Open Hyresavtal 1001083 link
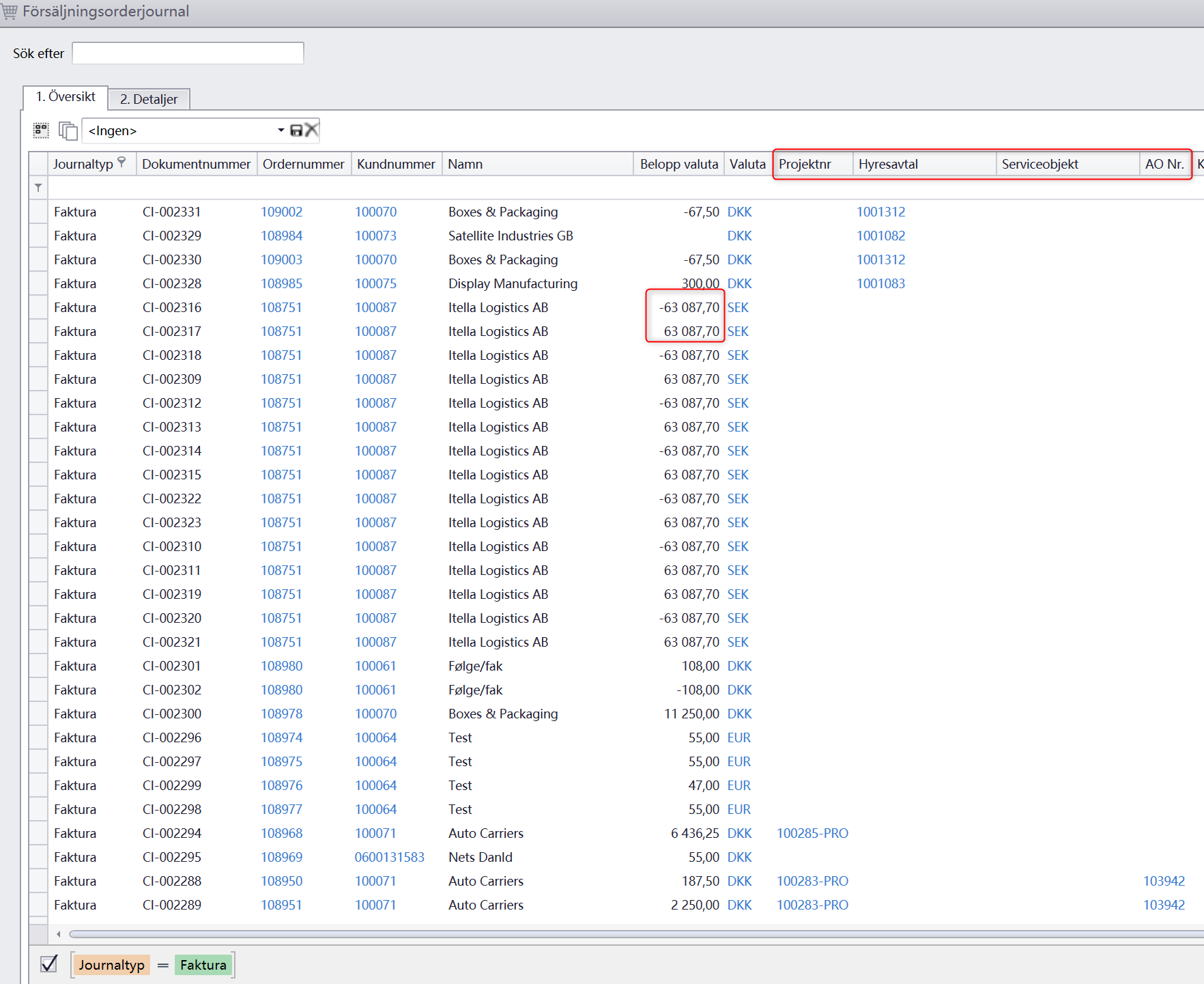The height and width of the screenshot is (984, 1204). (x=881, y=283)
